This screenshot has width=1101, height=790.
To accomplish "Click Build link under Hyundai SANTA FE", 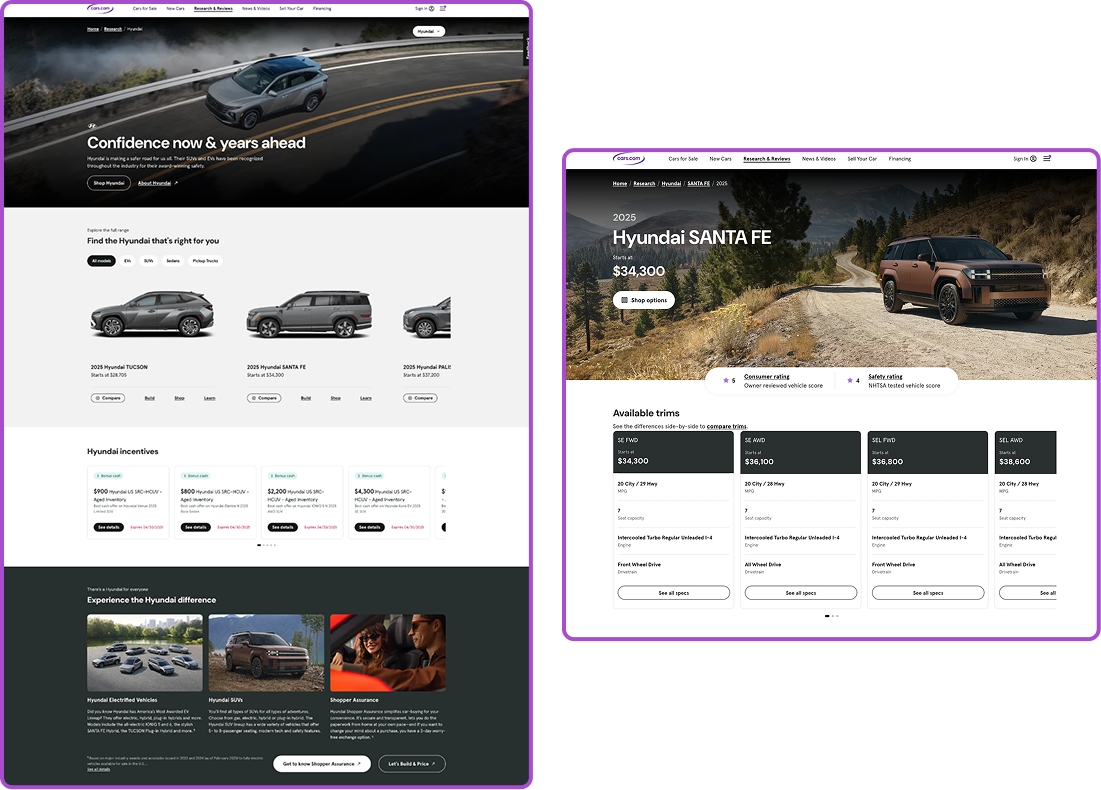I will pos(305,398).
